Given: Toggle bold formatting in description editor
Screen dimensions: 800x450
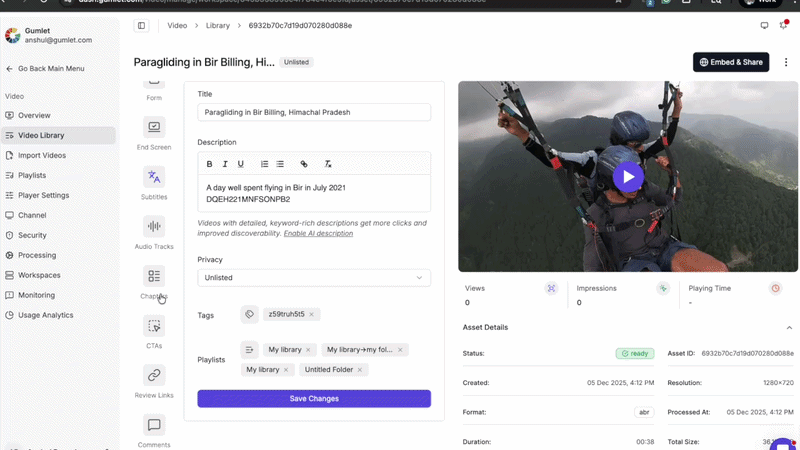Looking at the screenshot, I should pos(209,164).
